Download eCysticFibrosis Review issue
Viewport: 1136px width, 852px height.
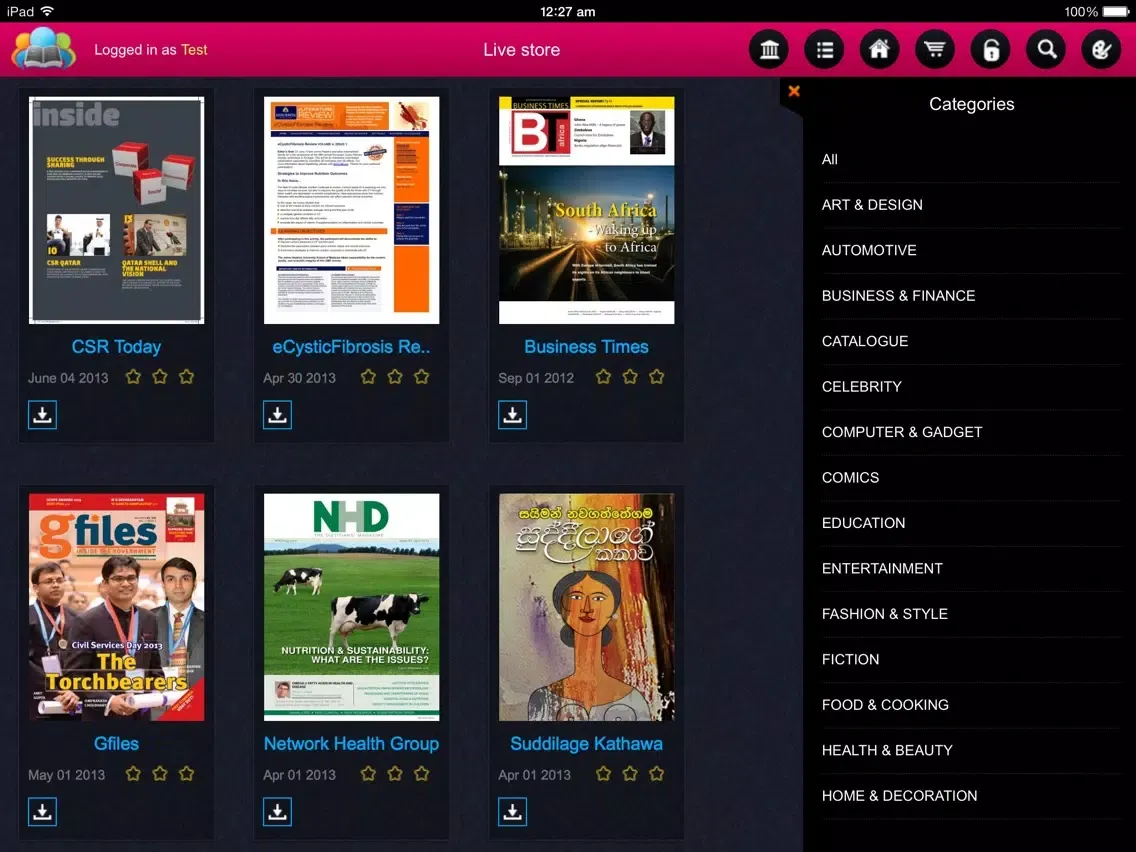coord(277,414)
